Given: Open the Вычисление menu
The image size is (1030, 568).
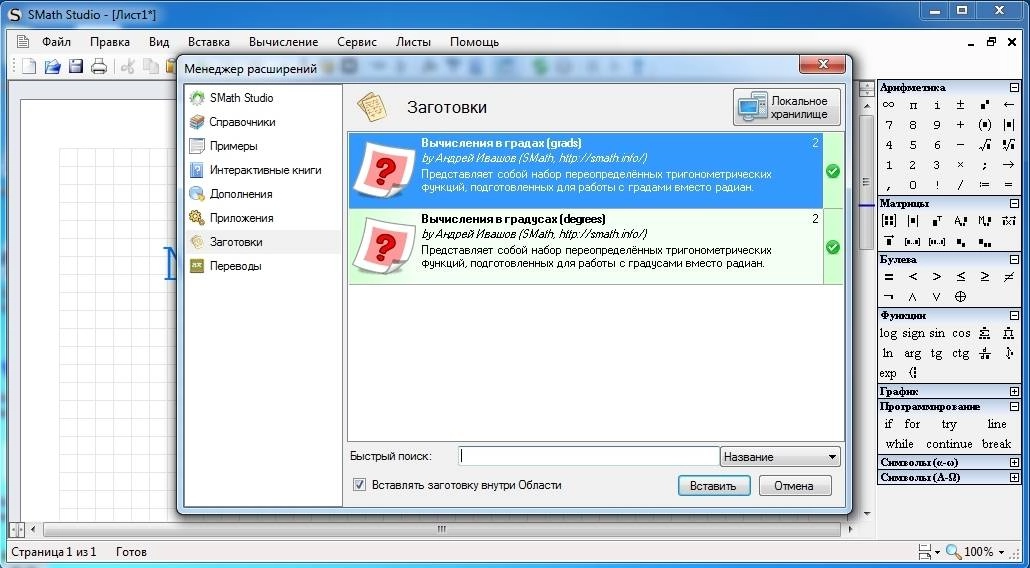Looking at the screenshot, I should [x=283, y=42].
